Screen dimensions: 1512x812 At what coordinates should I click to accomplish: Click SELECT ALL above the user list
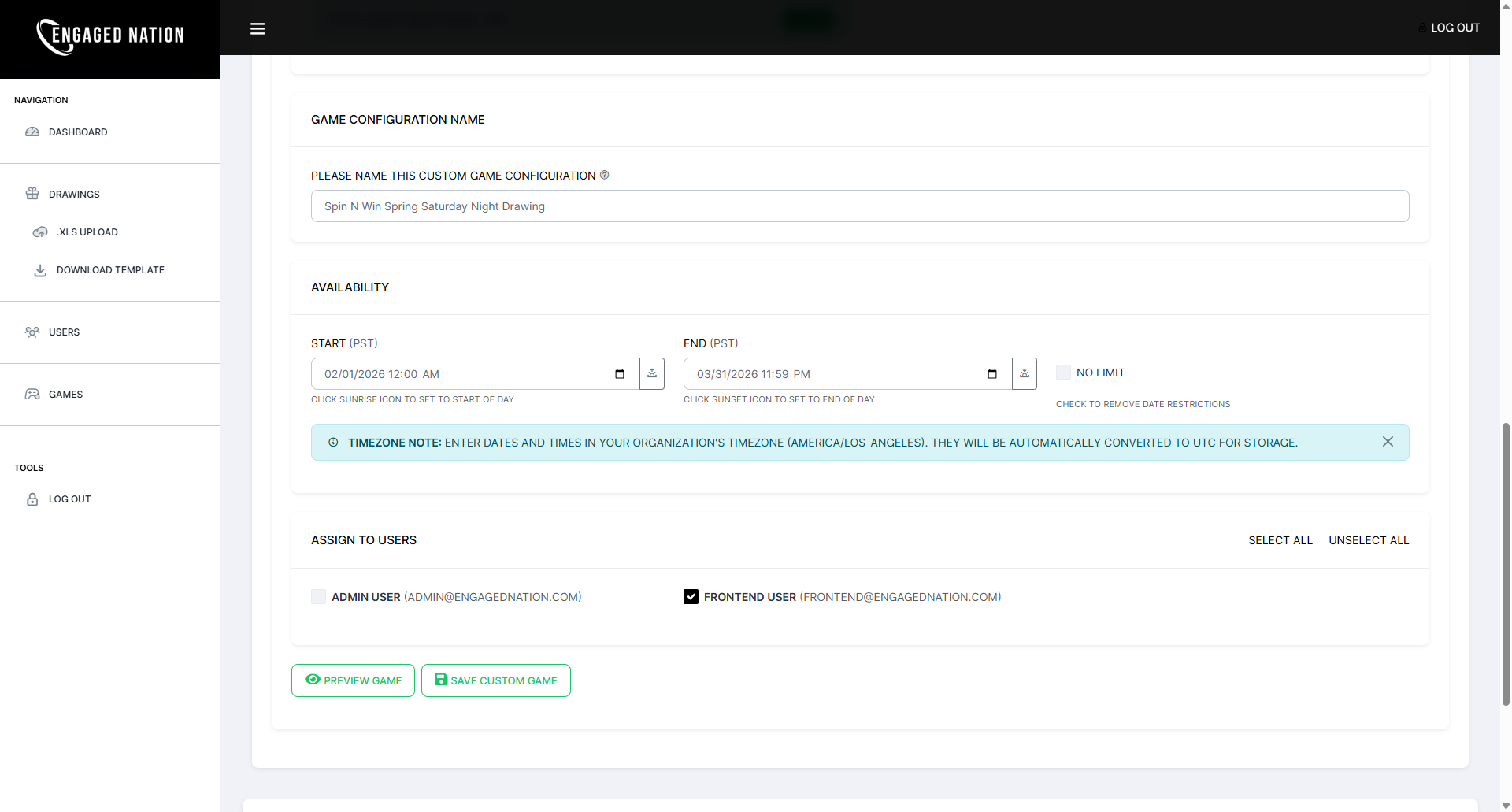coord(1280,540)
